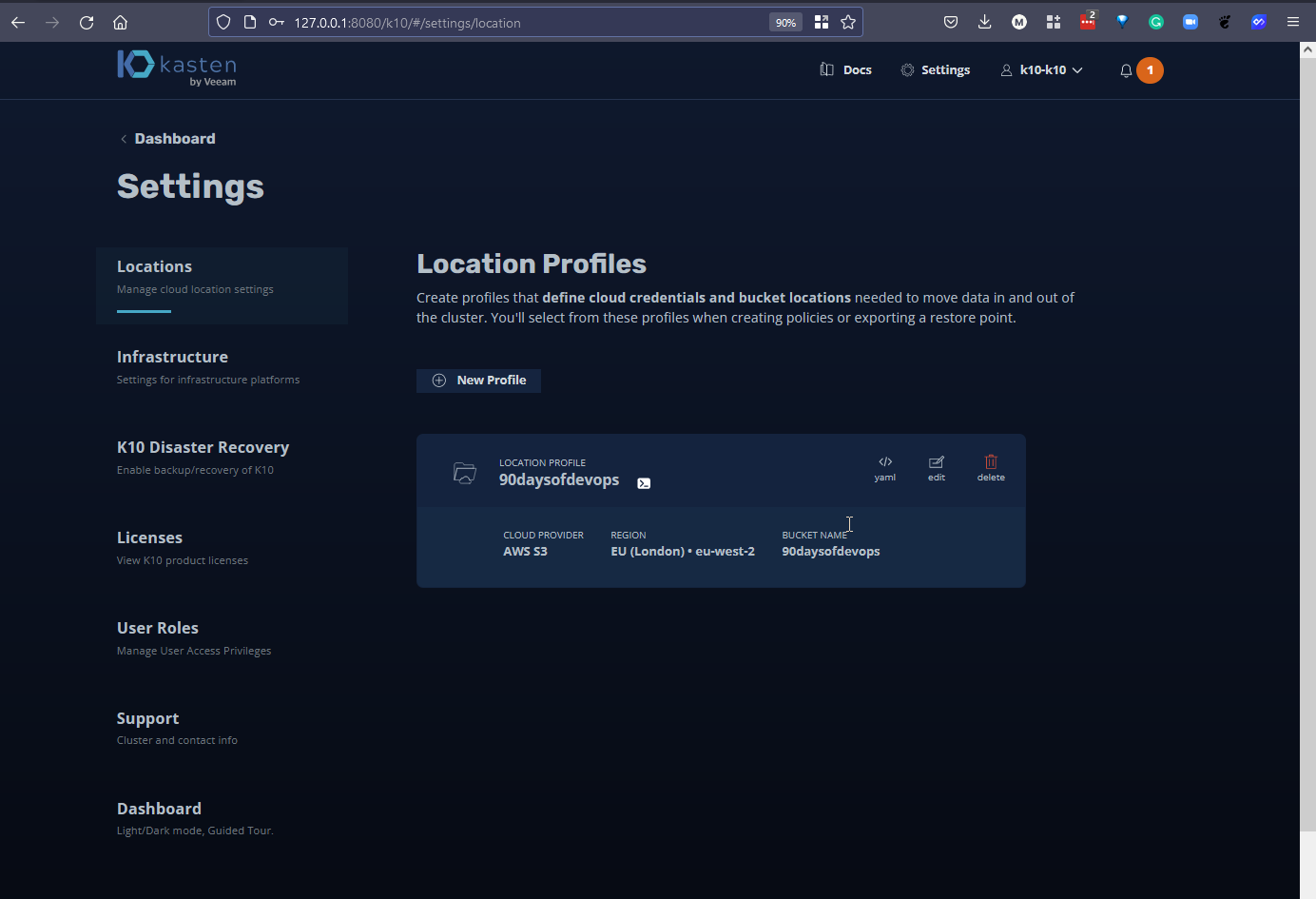Click the Kasten logo
This screenshot has height=899, width=1316.
click(177, 68)
